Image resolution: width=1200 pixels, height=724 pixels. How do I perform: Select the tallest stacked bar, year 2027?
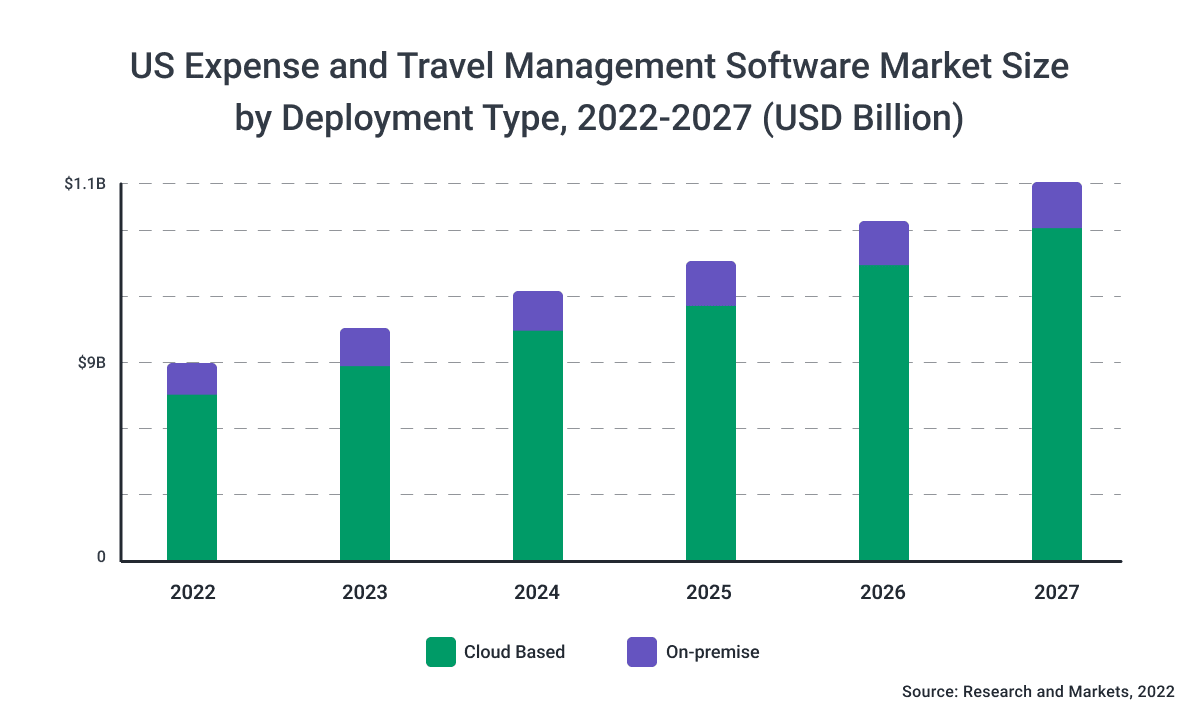point(1056,370)
